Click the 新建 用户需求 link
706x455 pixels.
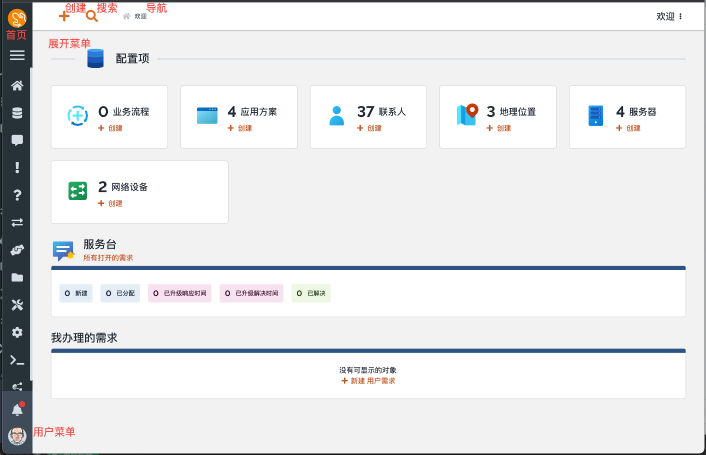368,381
